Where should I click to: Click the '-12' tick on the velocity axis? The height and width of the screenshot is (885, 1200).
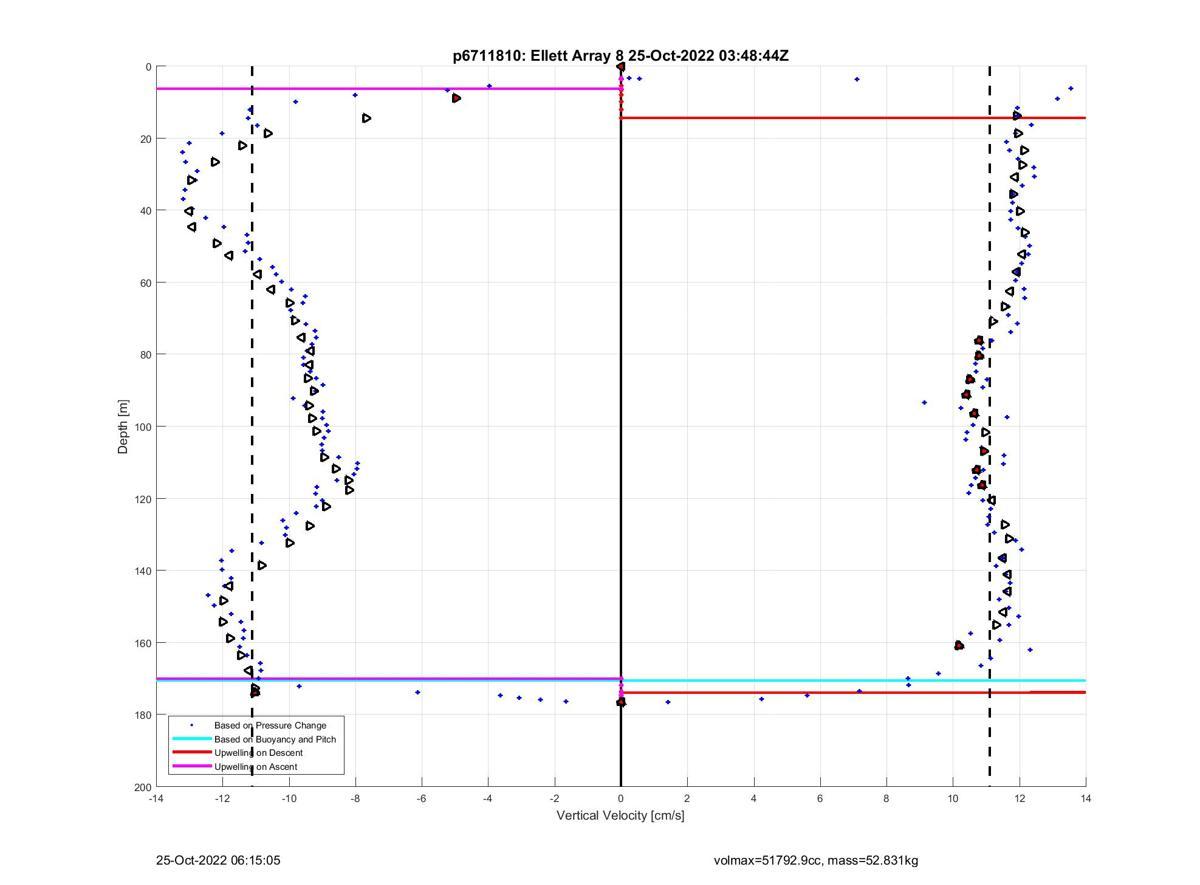click(x=222, y=798)
